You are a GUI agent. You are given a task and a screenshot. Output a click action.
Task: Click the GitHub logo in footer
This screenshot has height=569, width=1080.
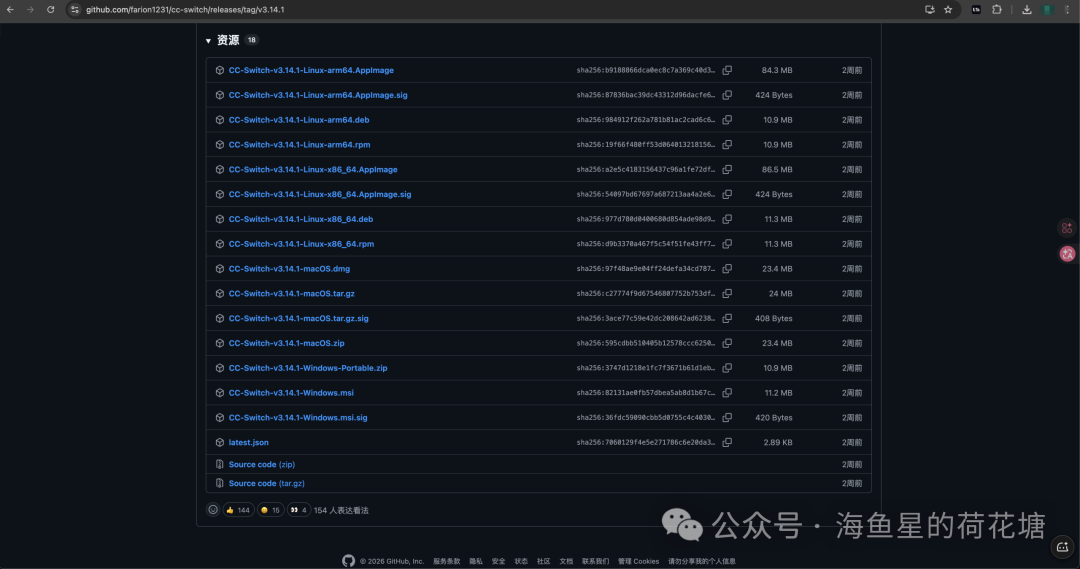[x=349, y=561]
